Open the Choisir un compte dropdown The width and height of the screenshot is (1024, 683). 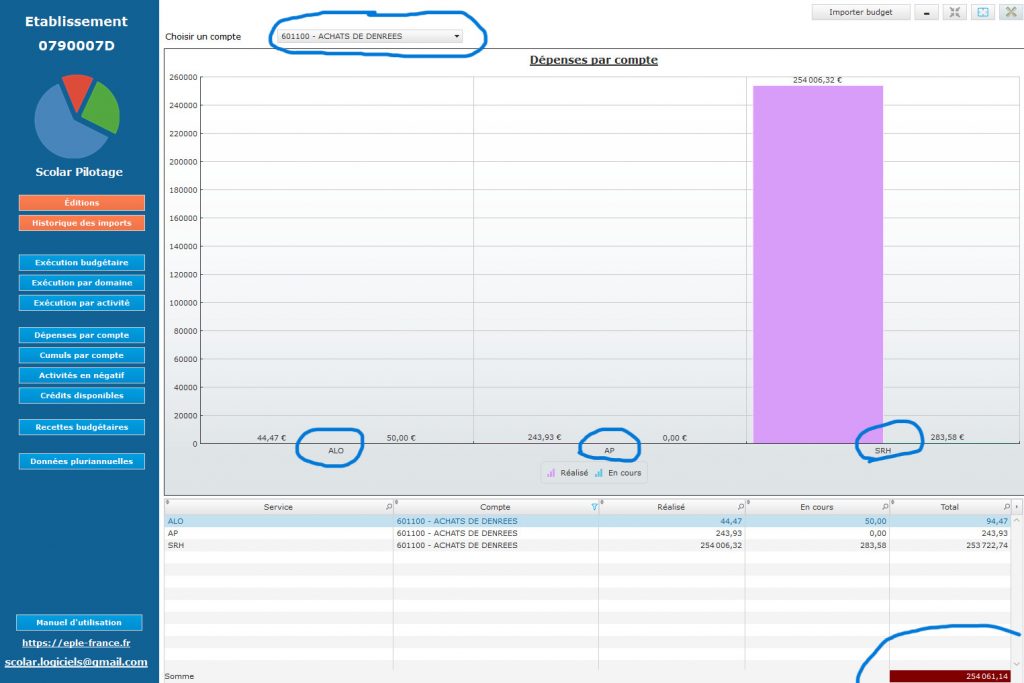(371, 36)
